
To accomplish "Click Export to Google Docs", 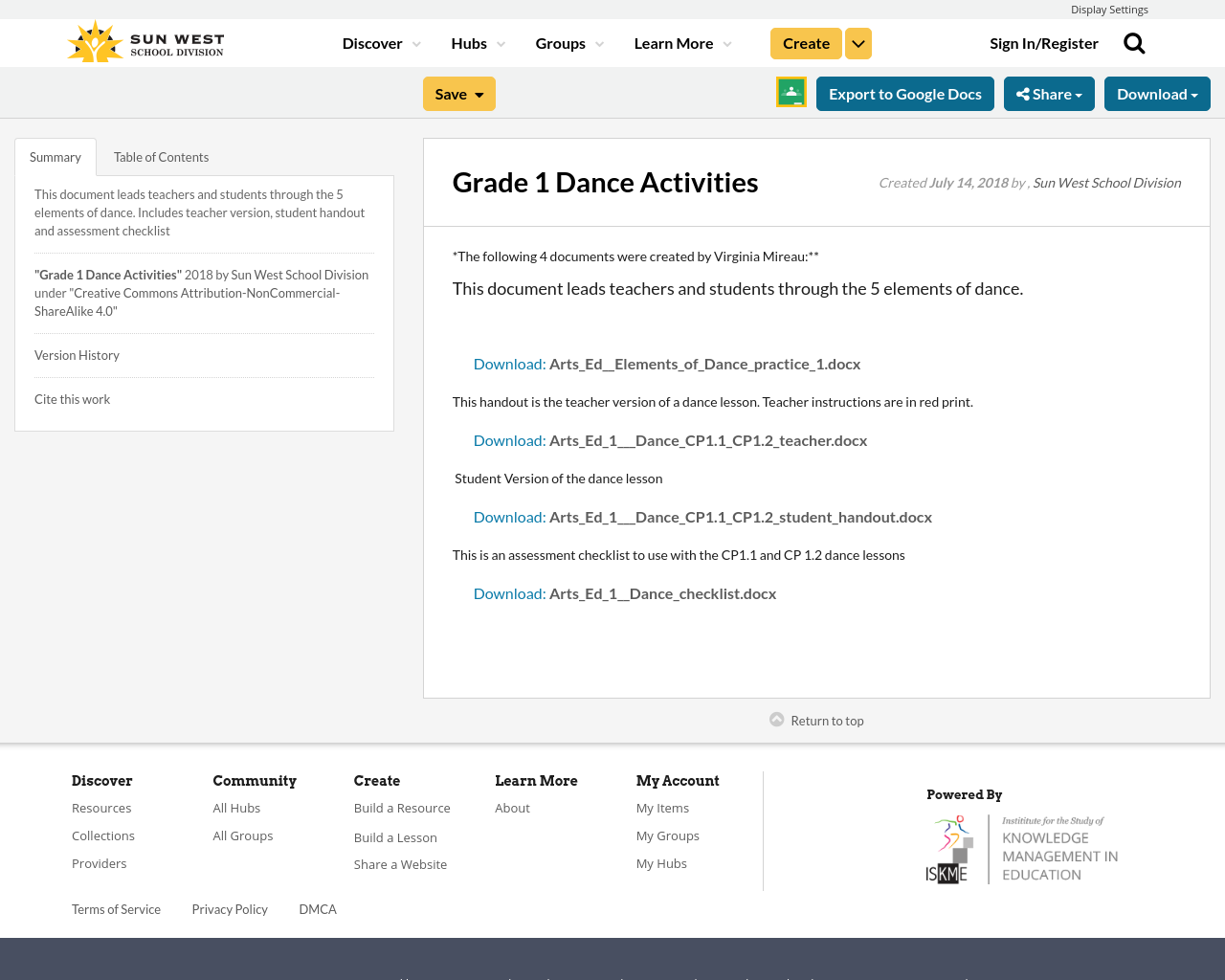I will (905, 93).
